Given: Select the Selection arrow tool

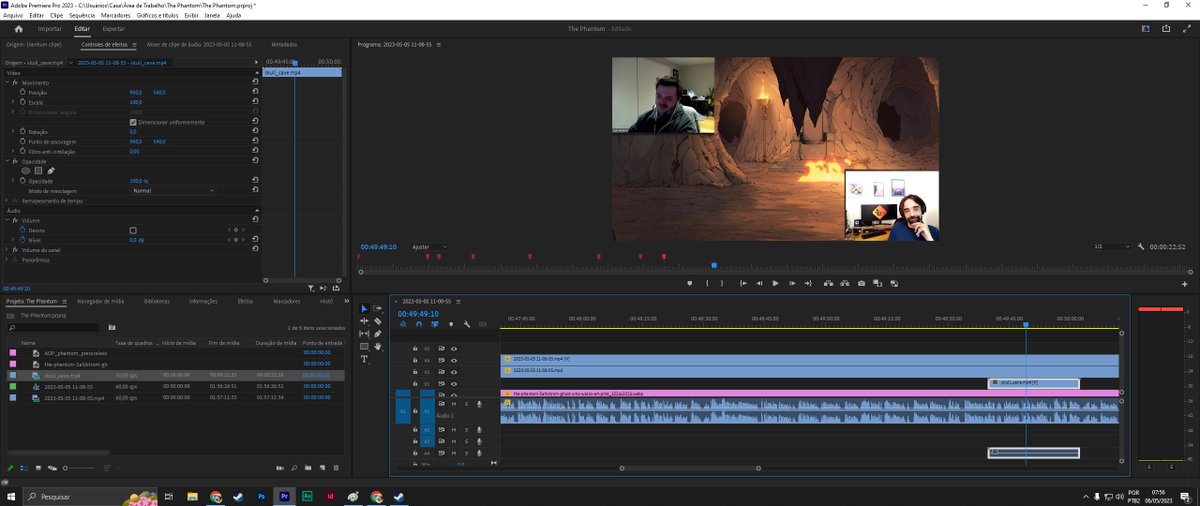Looking at the screenshot, I should coord(364,308).
